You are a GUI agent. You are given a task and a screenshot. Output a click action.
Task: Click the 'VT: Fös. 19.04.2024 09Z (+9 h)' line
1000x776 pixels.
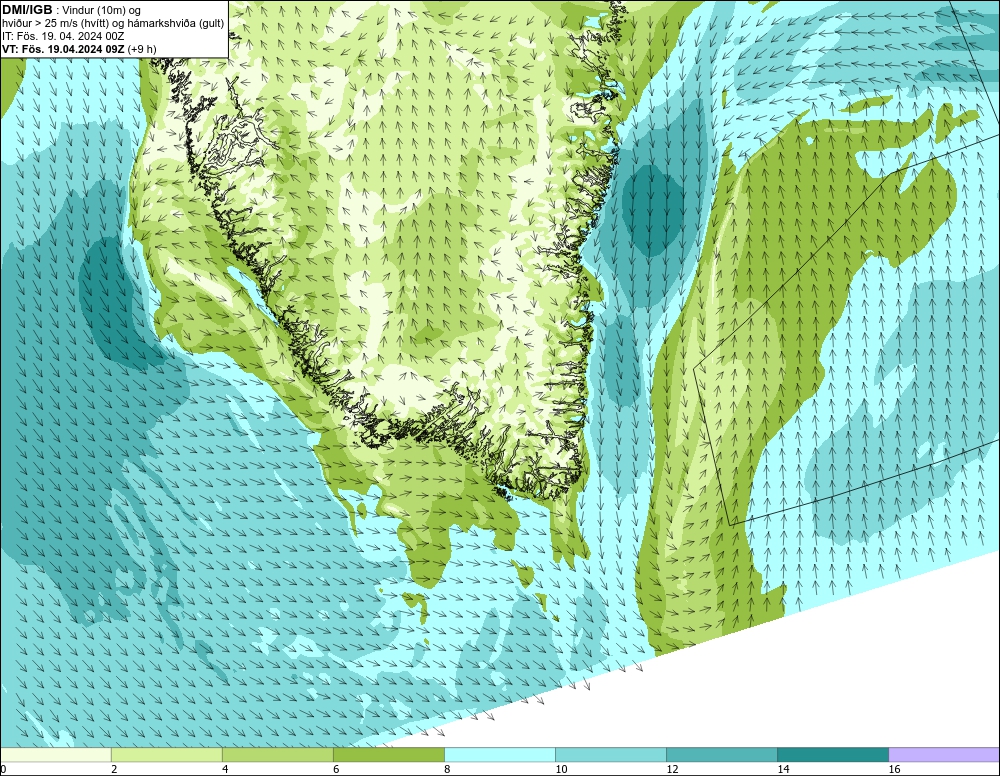[79, 49]
